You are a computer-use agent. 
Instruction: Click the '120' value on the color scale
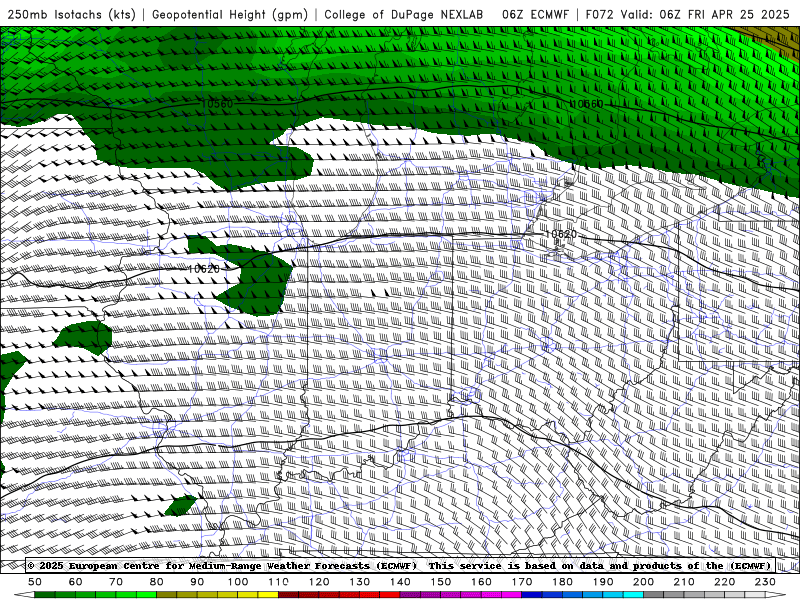(x=319, y=582)
